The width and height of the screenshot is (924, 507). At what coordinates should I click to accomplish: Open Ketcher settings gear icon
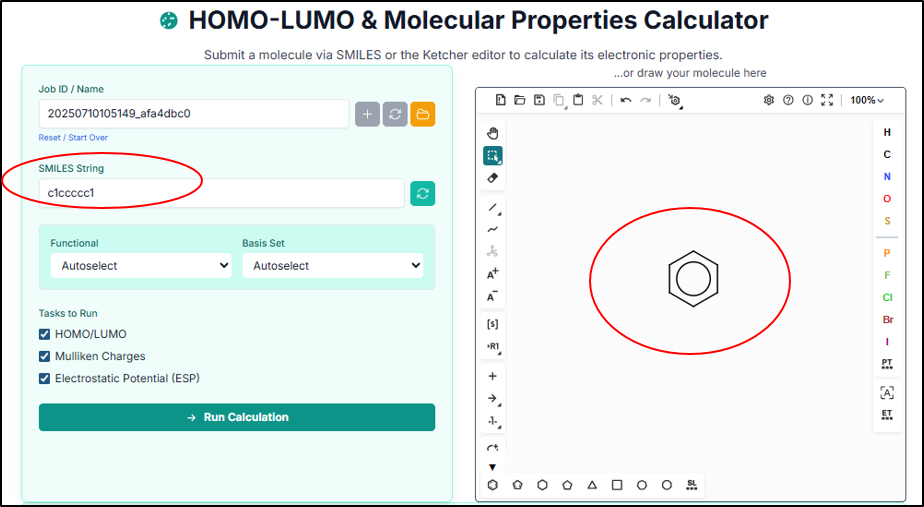click(x=769, y=100)
